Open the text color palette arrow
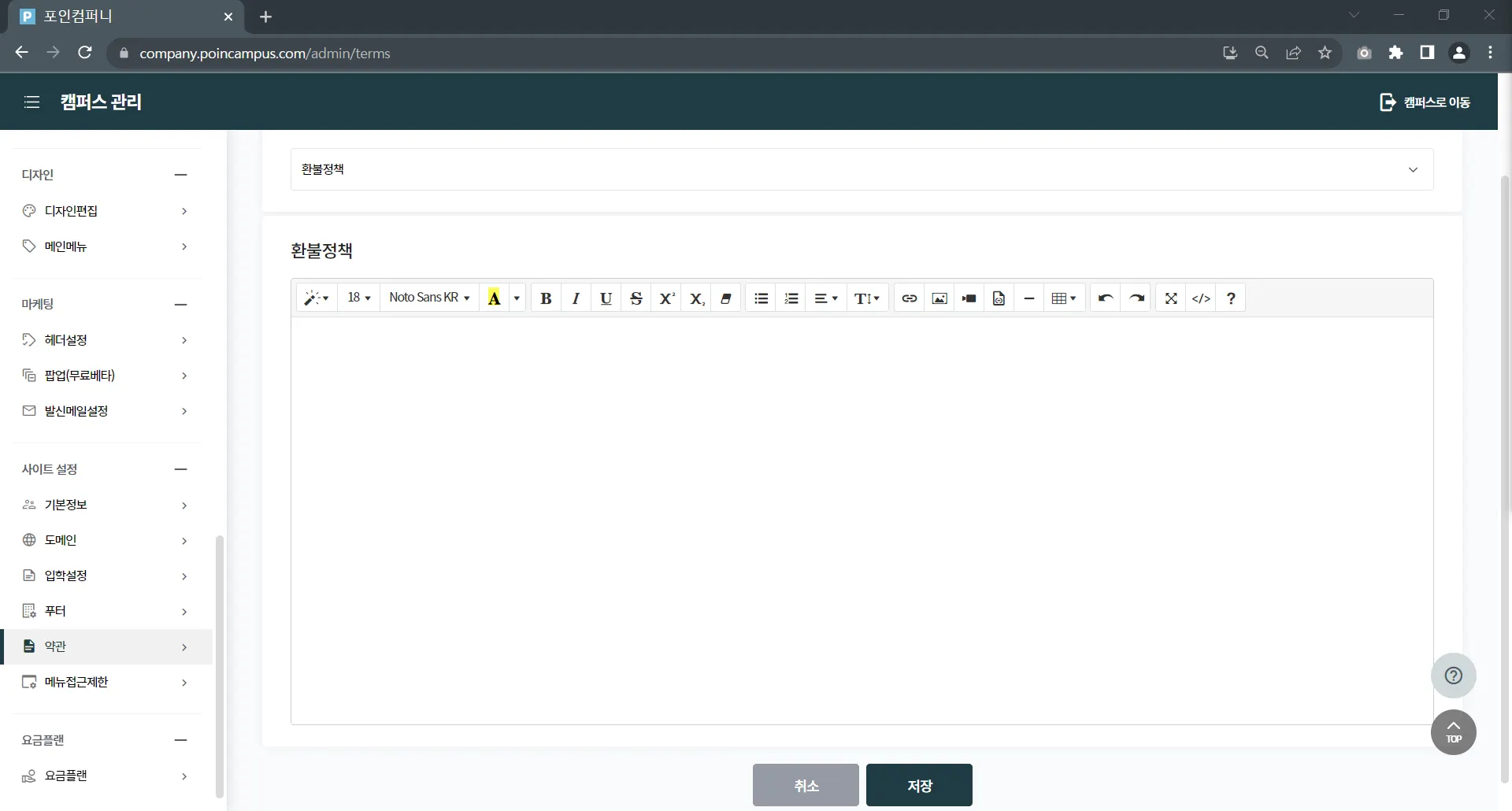This screenshot has width=1512, height=811. [x=517, y=298]
